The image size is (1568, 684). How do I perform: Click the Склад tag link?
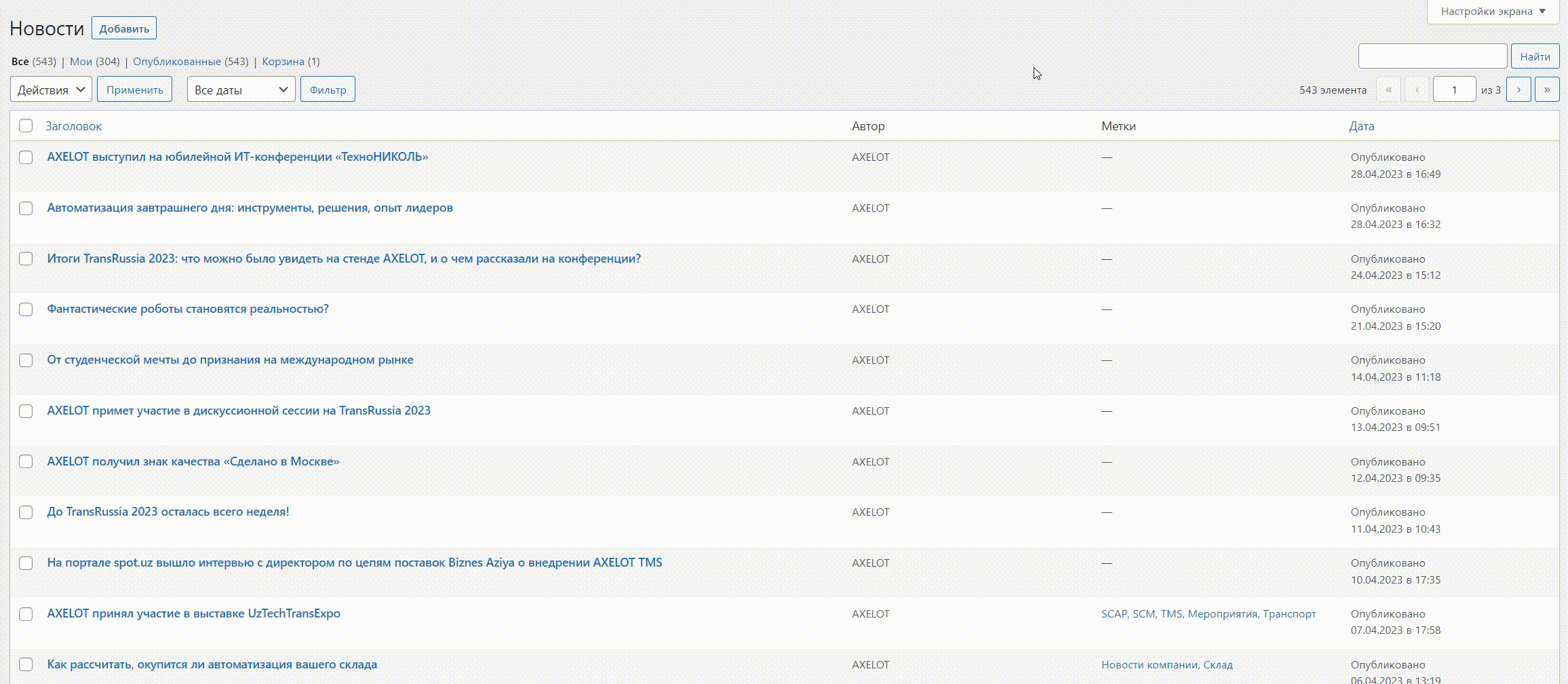click(x=1218, y=664)
